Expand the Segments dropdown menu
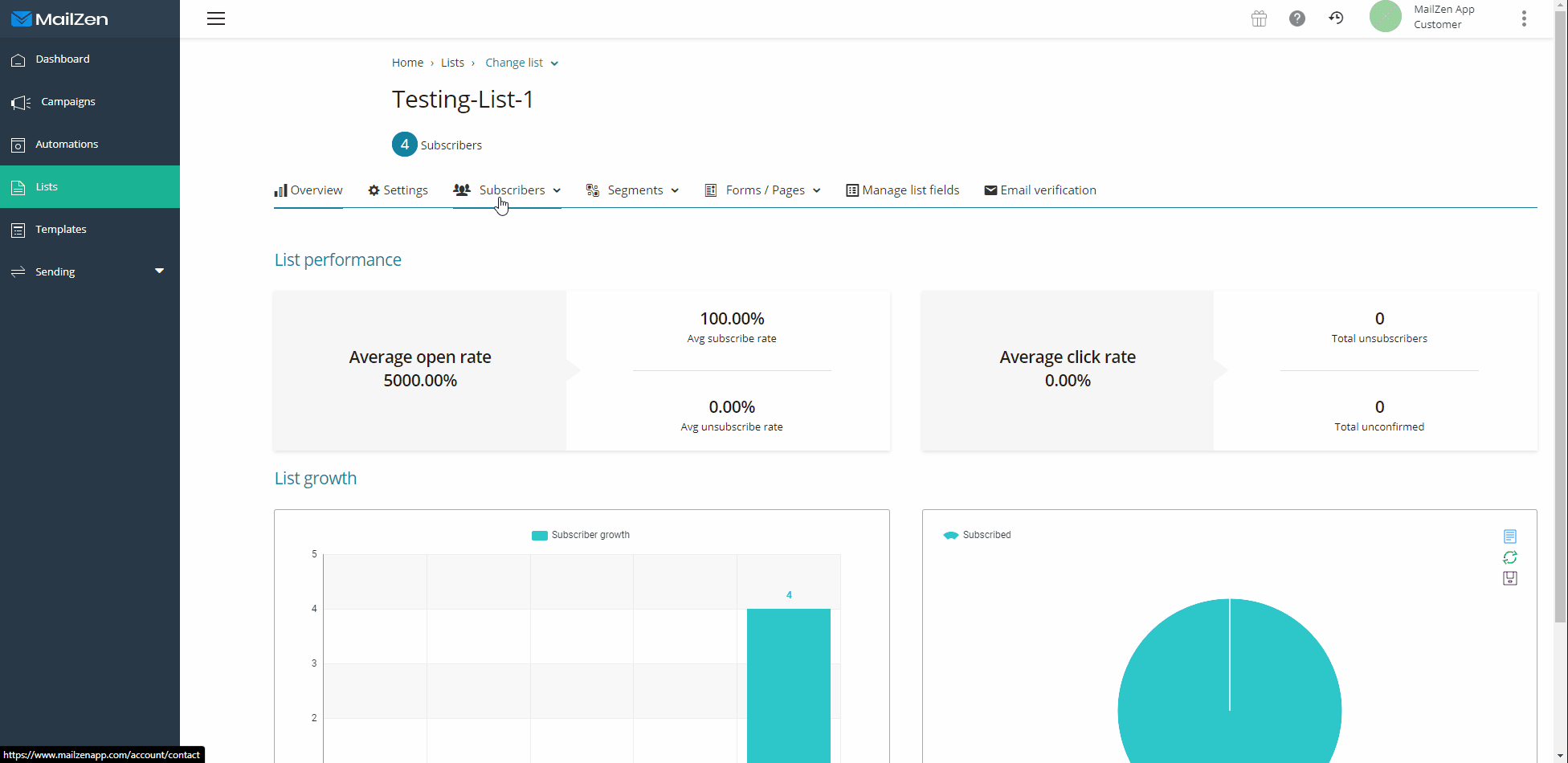 coord(633,190)
